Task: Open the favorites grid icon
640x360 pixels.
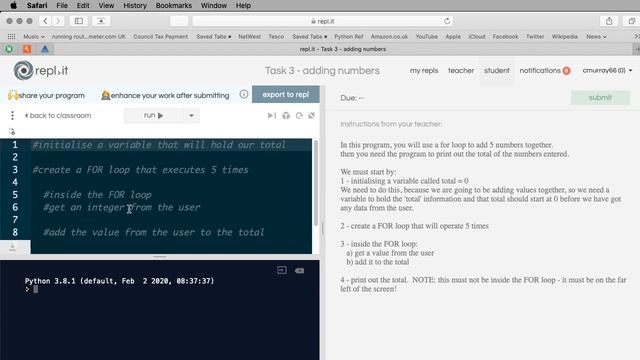Action: click(x=11, y=36)
